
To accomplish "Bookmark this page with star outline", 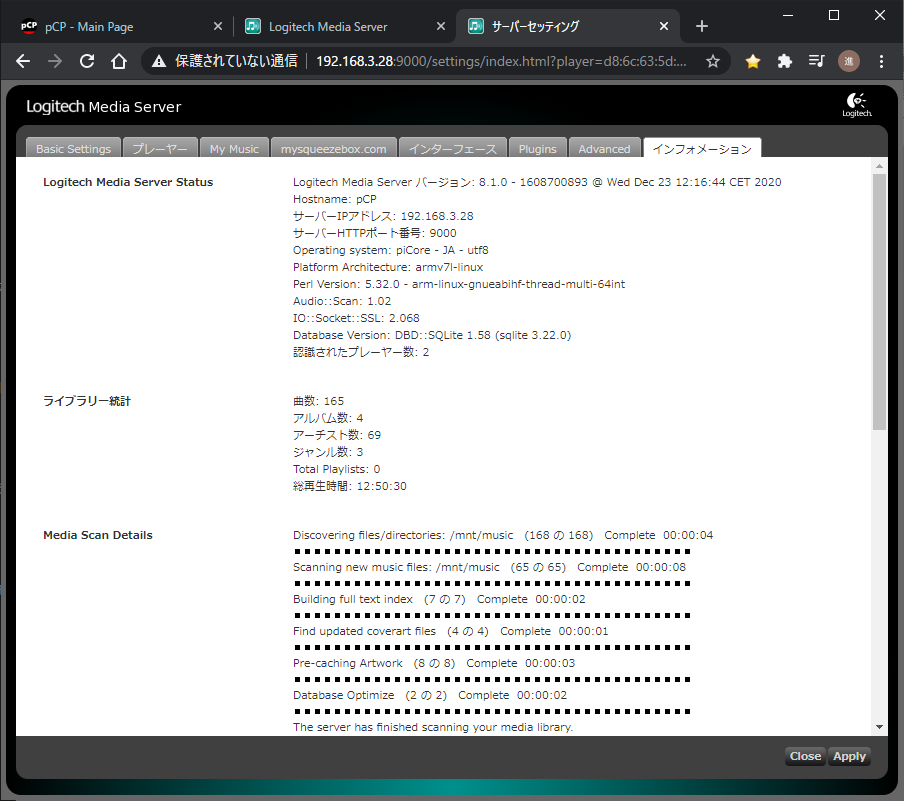I will (713, 61).
